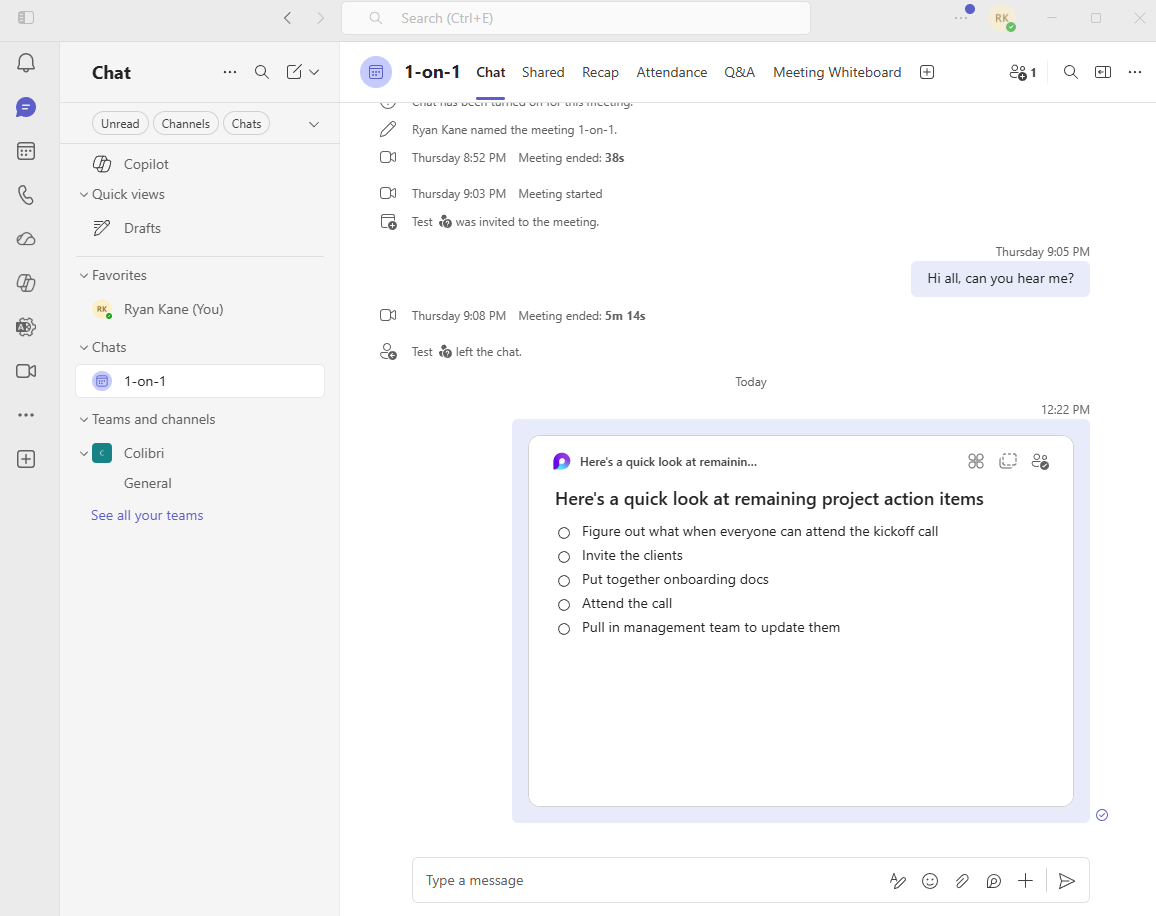Select the 1-on-1 chat in the list
Screen dimensions: 1156x916
(200, 381)
